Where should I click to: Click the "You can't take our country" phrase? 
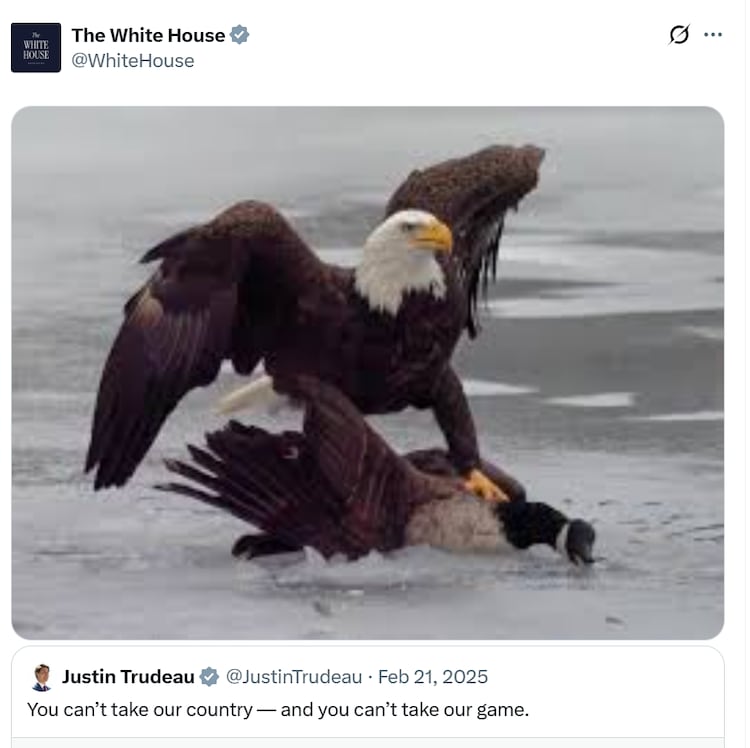click(140, 710)
